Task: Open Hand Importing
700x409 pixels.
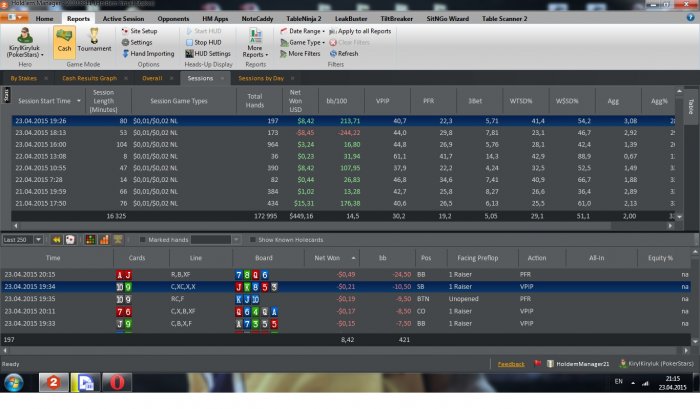Action: tap(148, 54)
